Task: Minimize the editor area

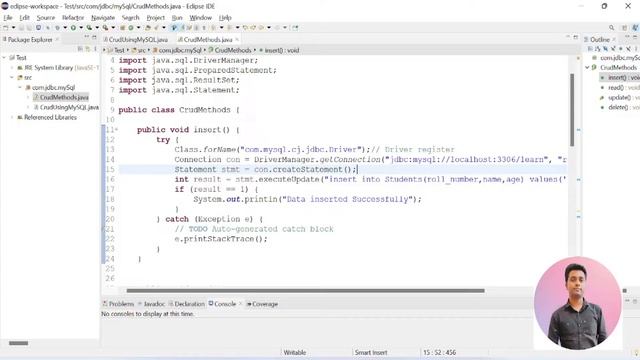Action: 568,37
